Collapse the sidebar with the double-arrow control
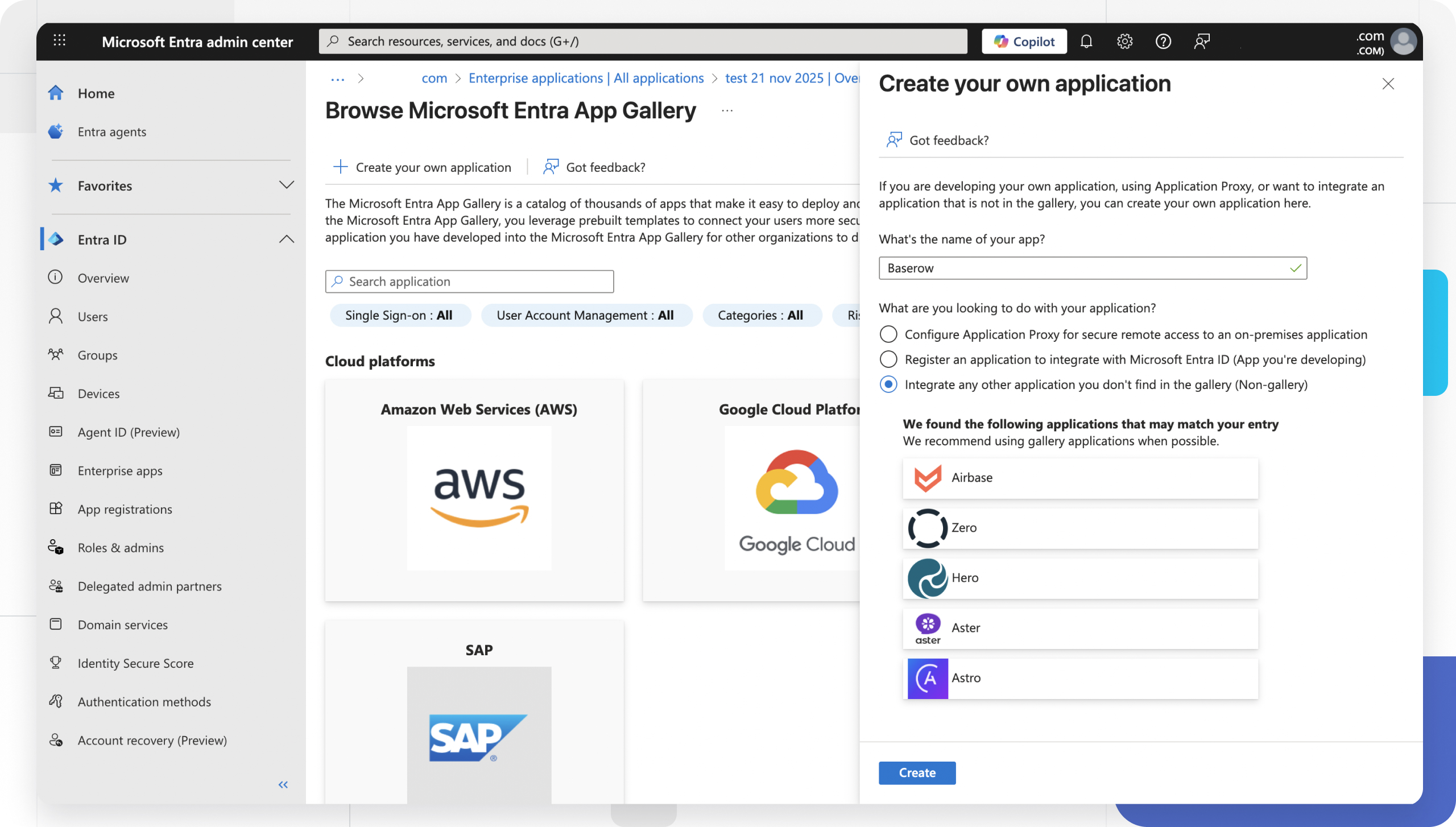The image size is (1456, 827). click(x=283, y=784)
